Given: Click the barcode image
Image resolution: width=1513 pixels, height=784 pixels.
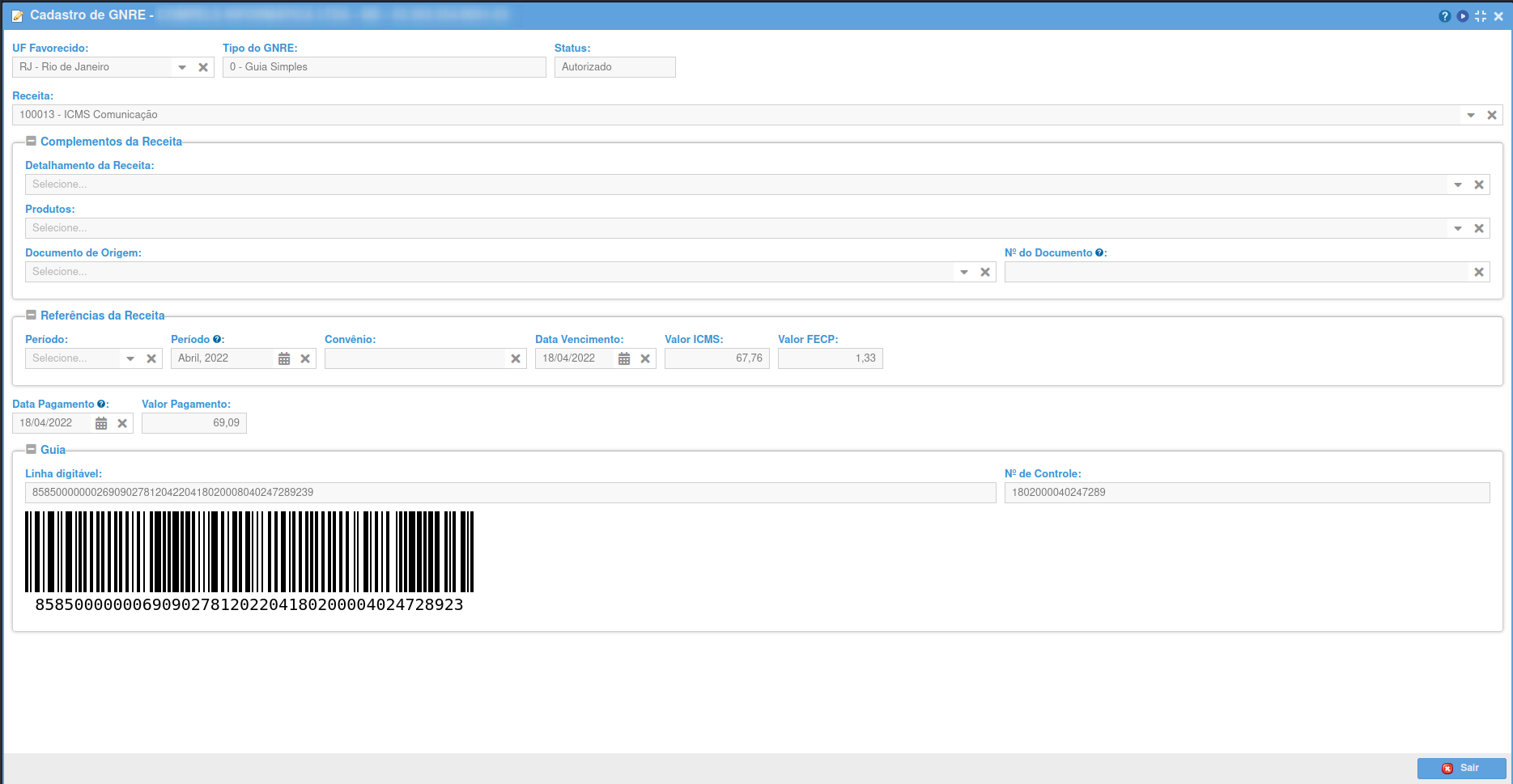Looking at the screenshot, I should pyautogui.click(x=249, y=552).
